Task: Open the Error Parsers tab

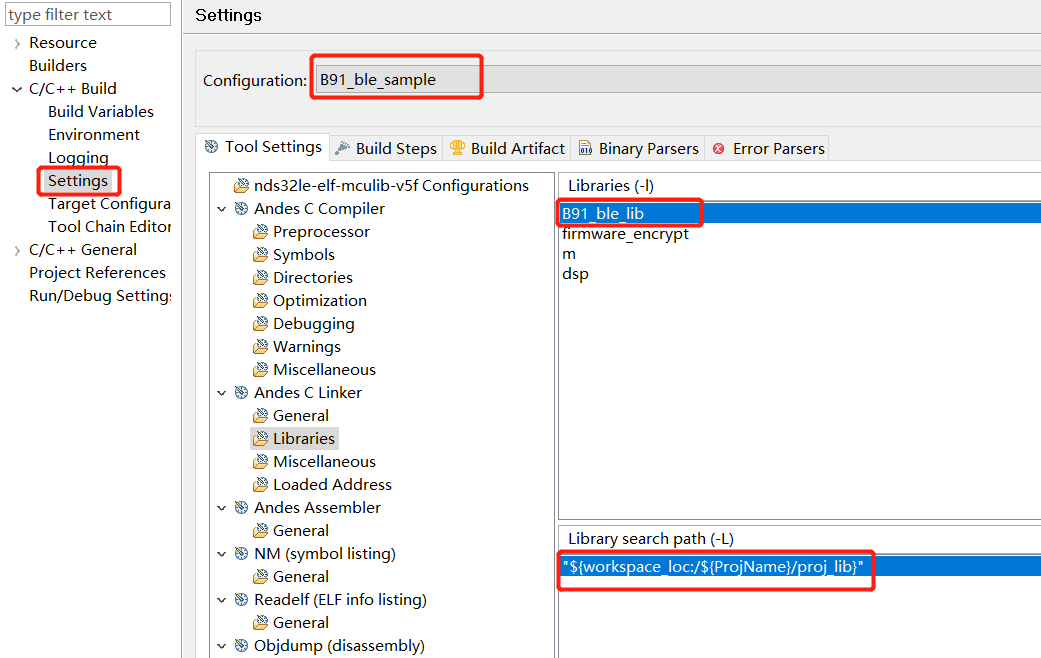Action: pyautogui.click(x=767, y=148)
